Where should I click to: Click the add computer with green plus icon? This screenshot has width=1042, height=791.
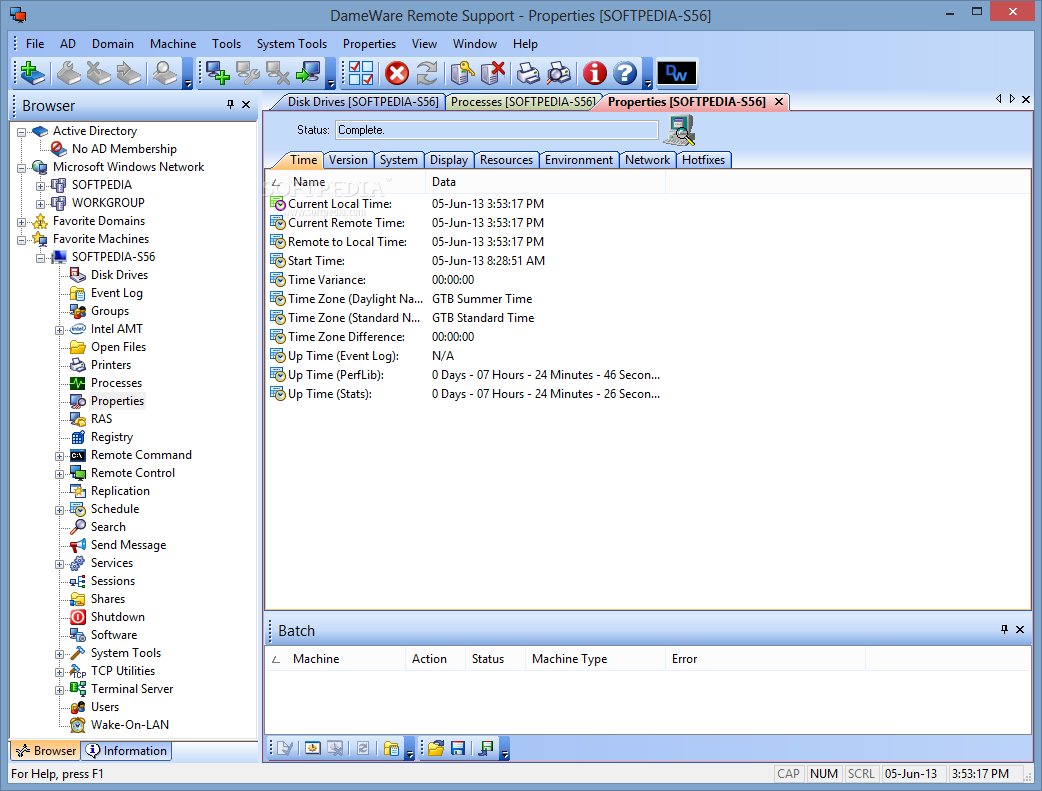tap(217, 73)
